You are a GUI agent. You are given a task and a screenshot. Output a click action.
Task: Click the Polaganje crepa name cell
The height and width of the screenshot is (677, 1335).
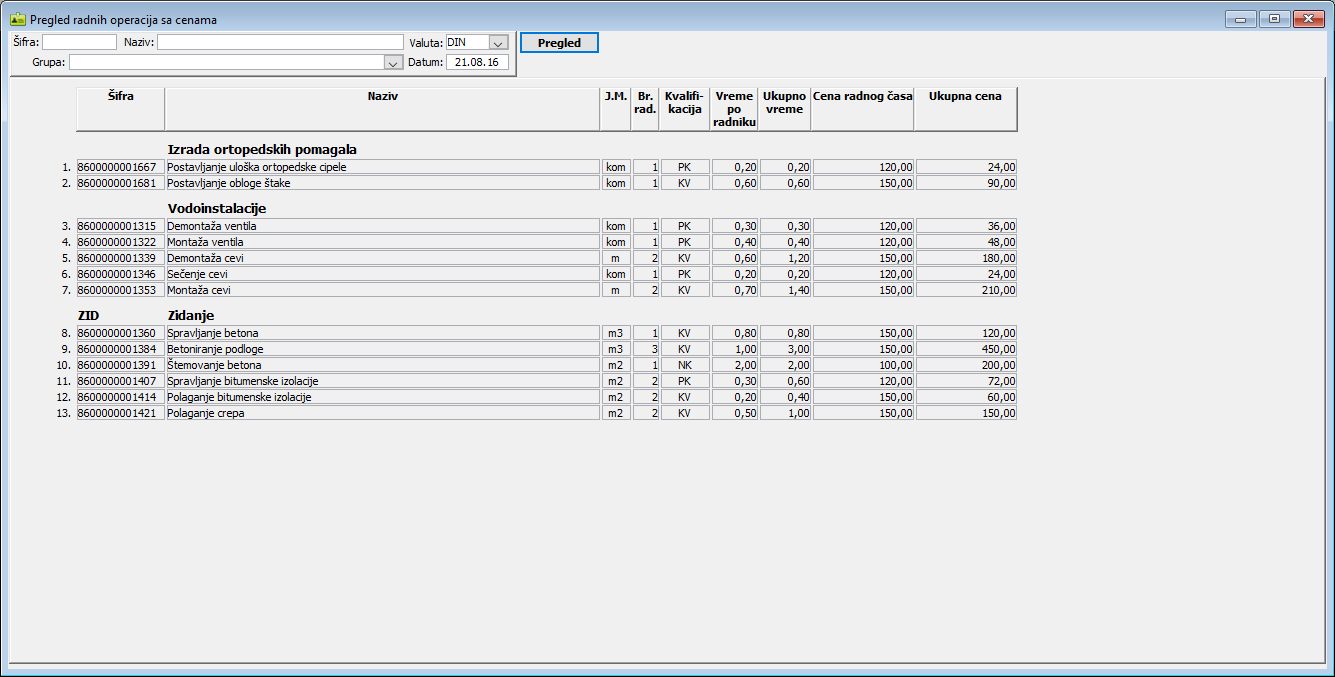point(382,413)
